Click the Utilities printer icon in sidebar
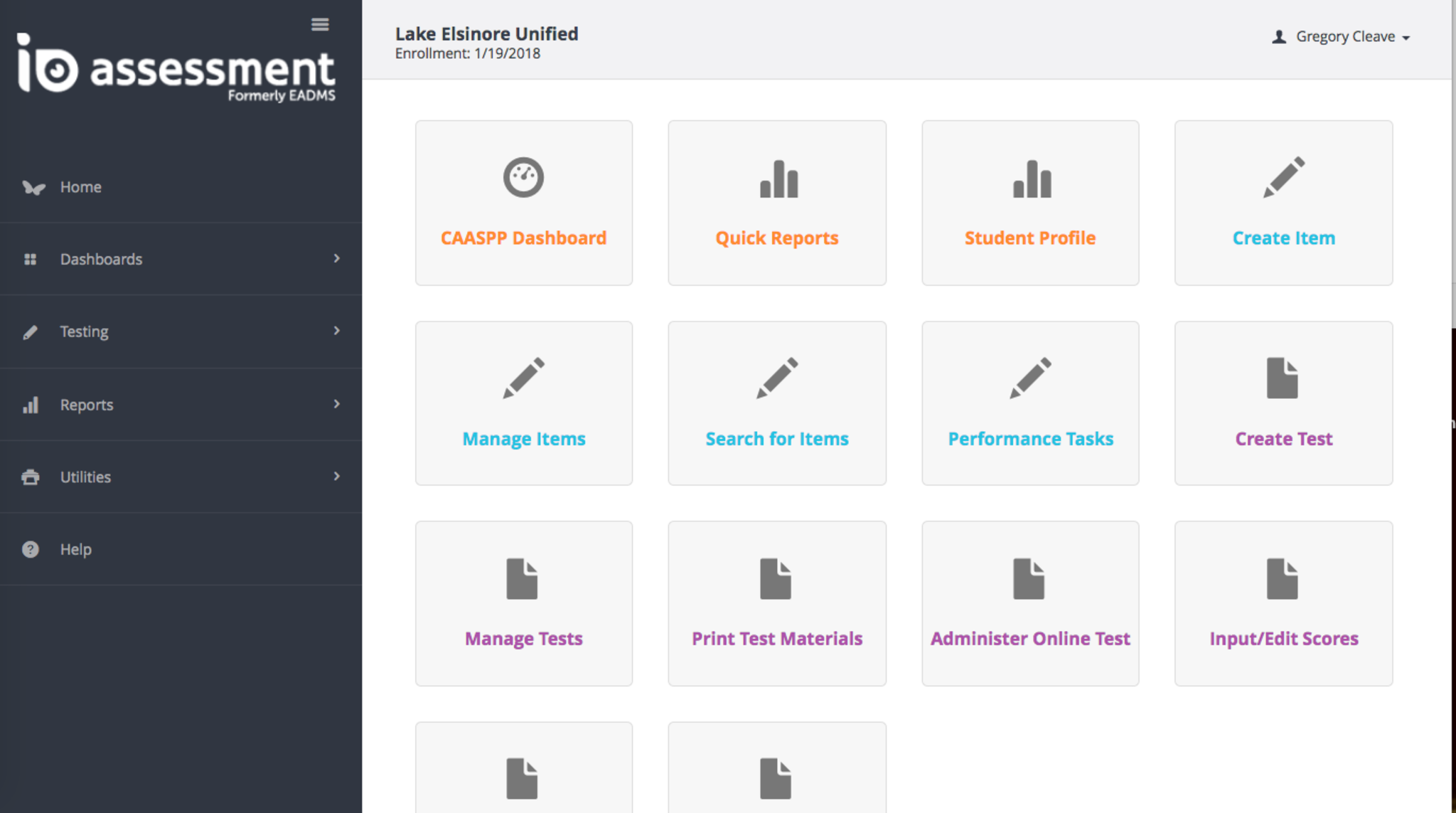 click(x=31, y=477)
